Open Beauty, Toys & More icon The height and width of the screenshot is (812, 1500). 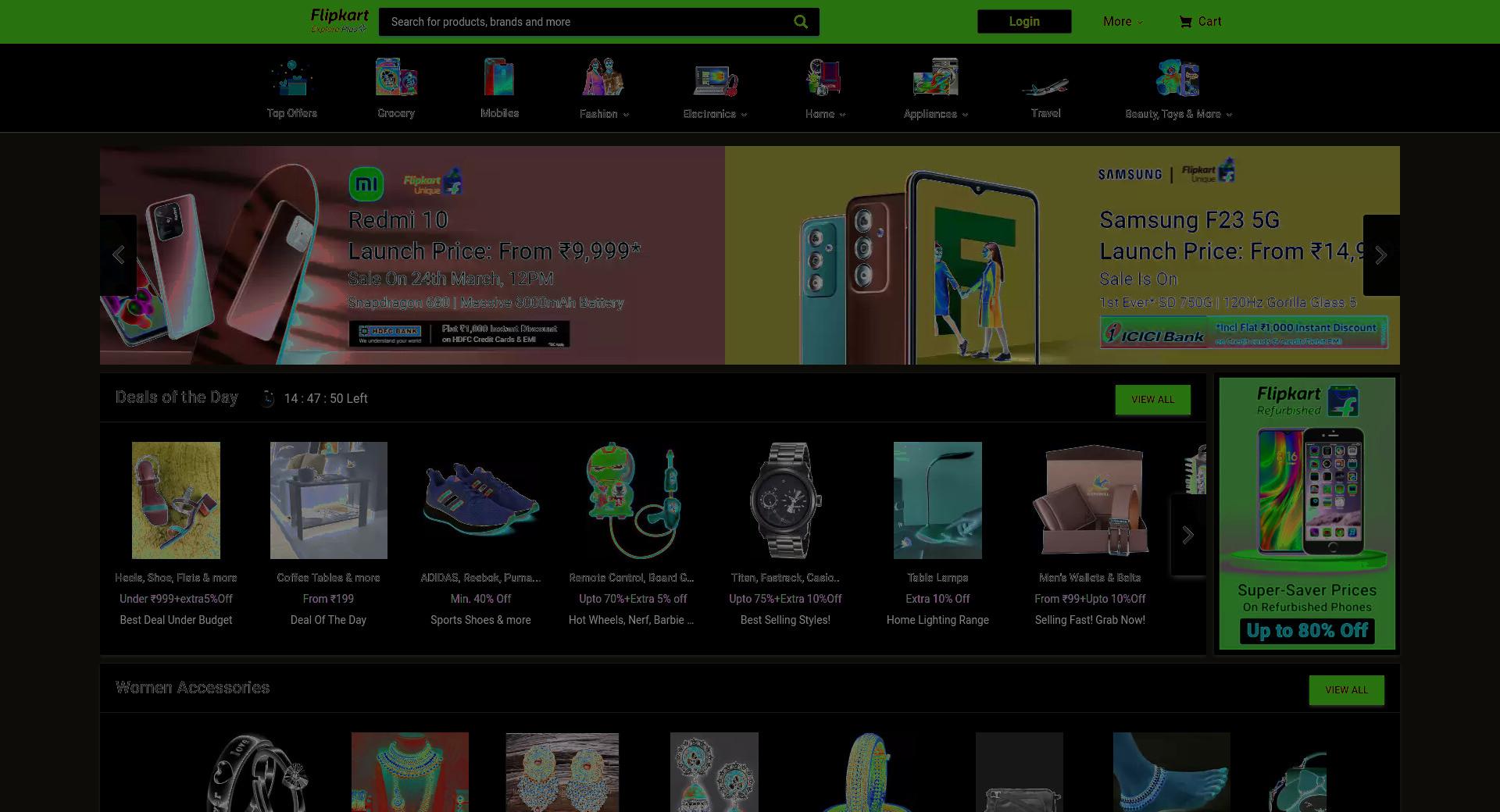coord(1178,78)
